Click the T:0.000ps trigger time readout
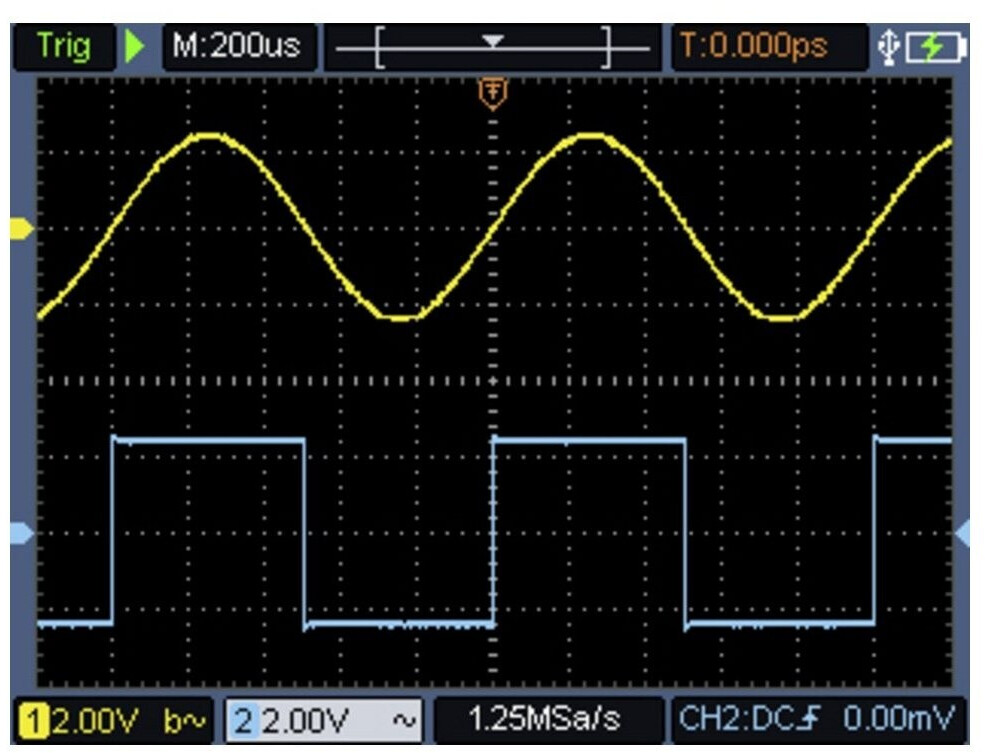The width and height of the screenshot is (985, 753). [x=755, y=48]
